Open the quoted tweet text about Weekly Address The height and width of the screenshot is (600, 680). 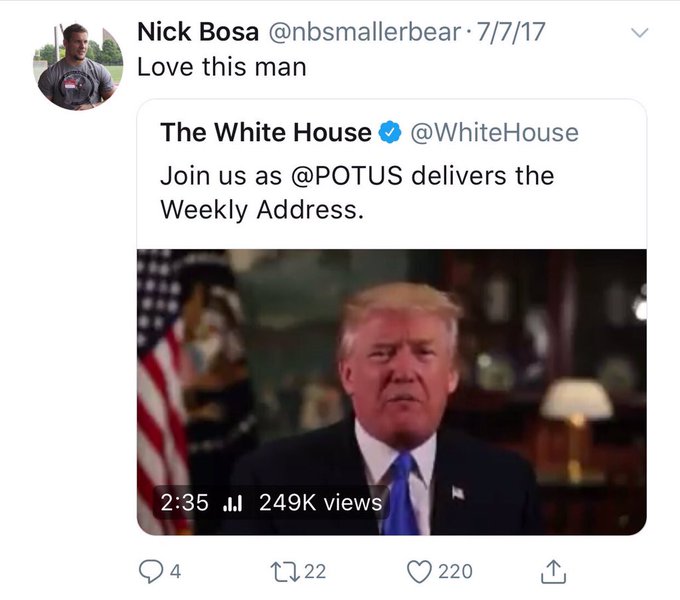(357, 192)
